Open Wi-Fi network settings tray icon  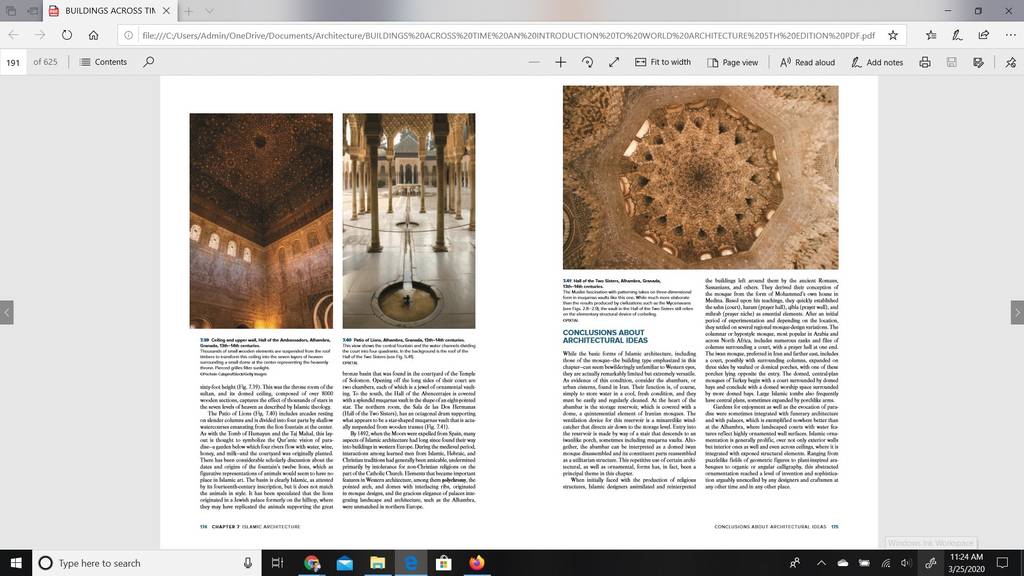[x=886, y=563]
